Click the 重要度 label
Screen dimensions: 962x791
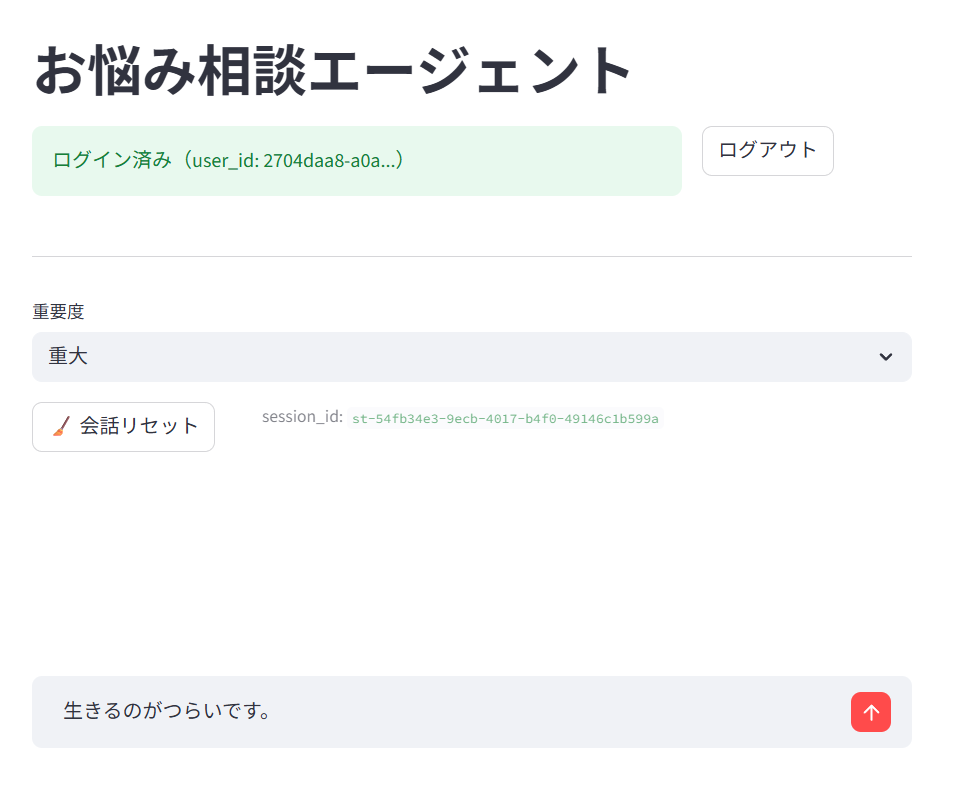click(58, 311)
